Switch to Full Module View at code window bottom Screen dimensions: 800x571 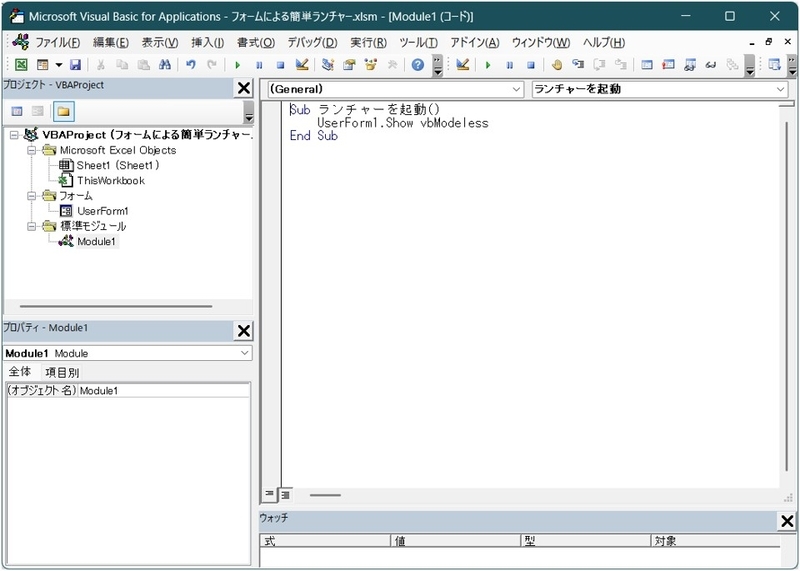(285, 494)
